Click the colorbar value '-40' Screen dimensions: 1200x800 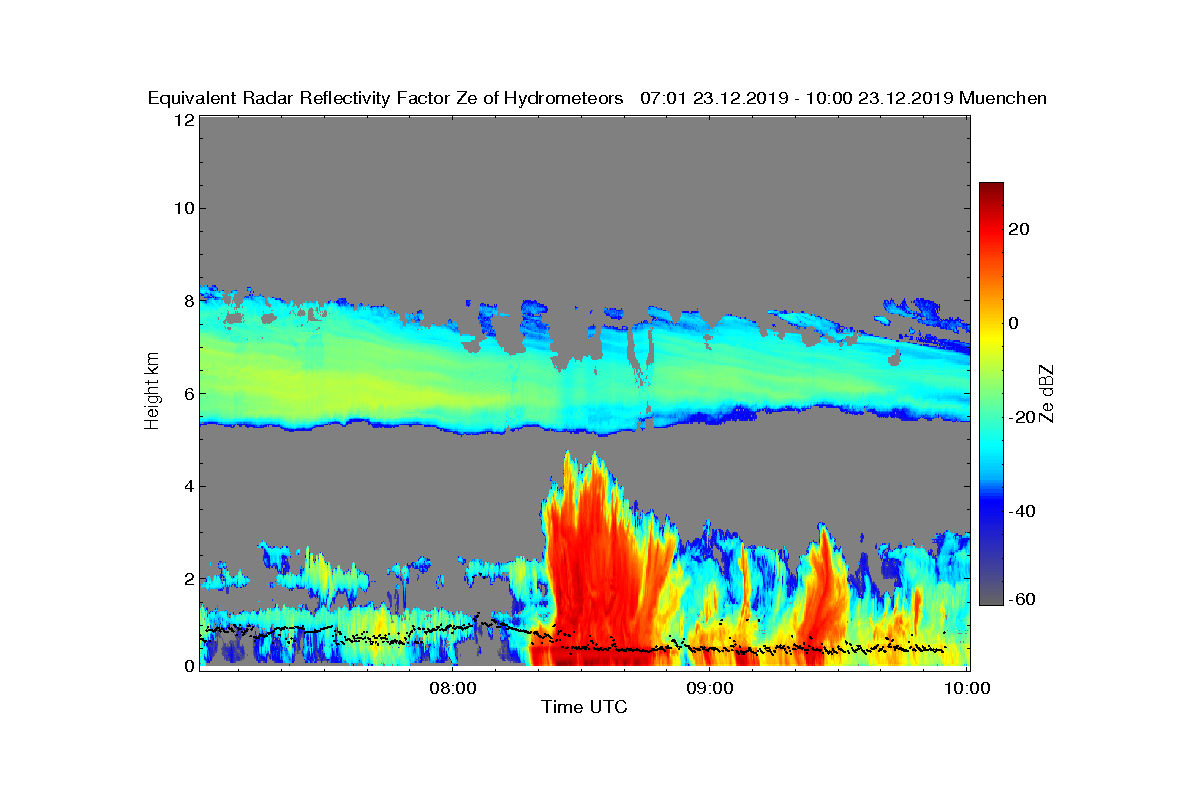click(1020, 511)
